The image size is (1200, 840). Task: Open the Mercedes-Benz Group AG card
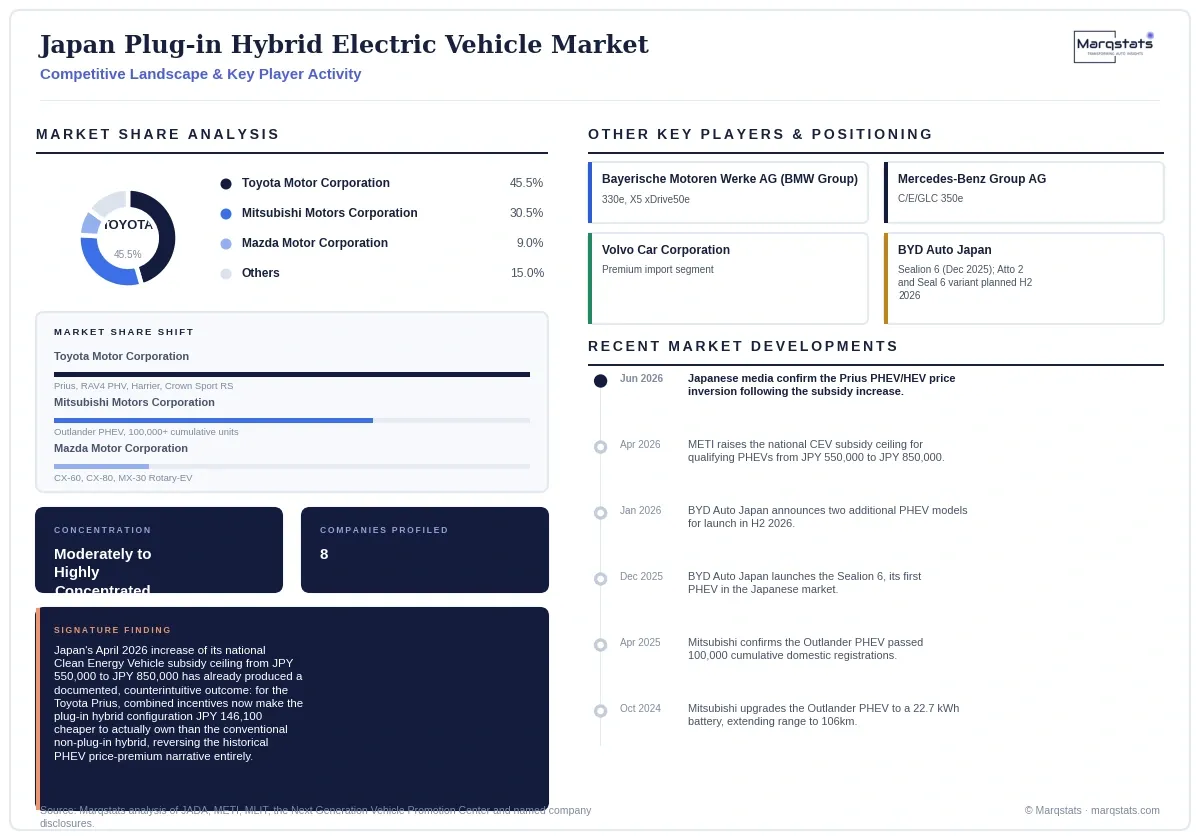tap(1024, 192)
